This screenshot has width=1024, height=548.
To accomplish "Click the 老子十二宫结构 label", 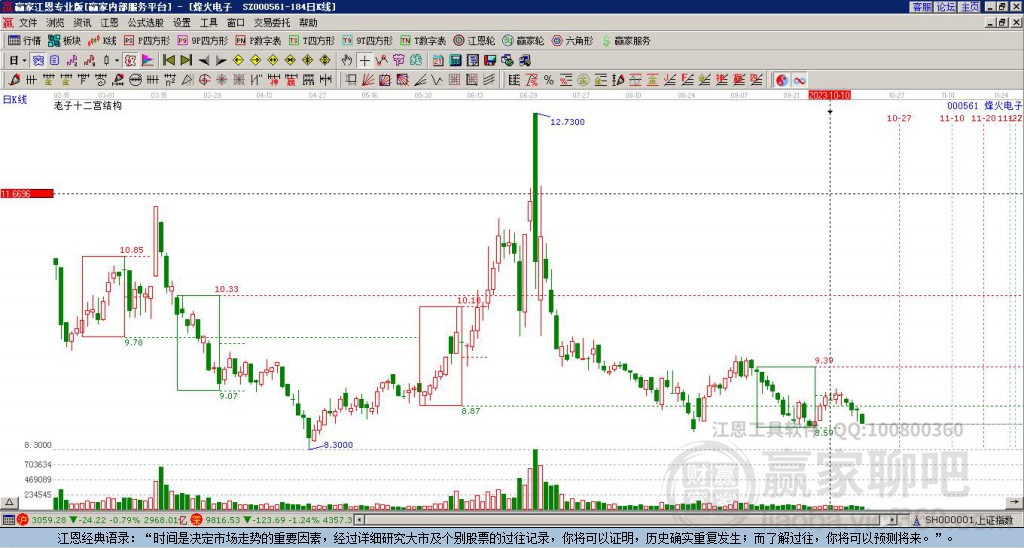I will 88,105.
